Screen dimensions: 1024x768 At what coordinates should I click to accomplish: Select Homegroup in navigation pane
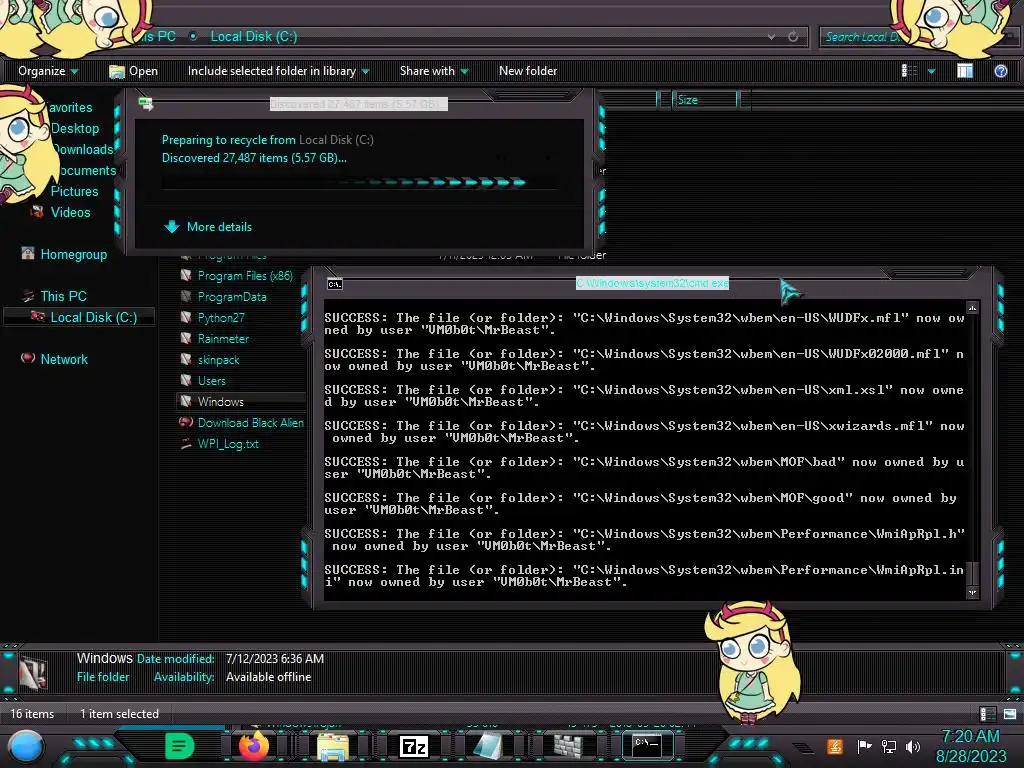tap(74, 254)
